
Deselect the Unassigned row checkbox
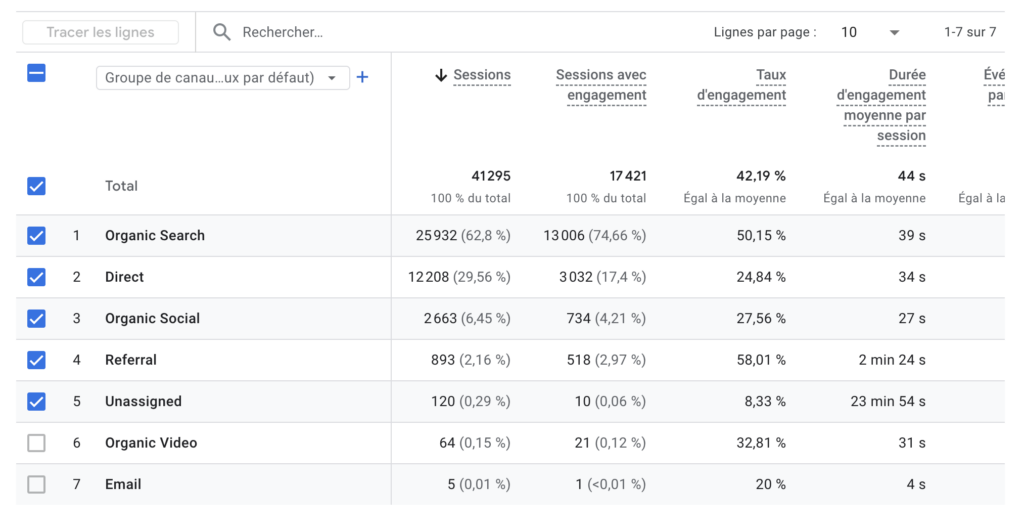36,401
